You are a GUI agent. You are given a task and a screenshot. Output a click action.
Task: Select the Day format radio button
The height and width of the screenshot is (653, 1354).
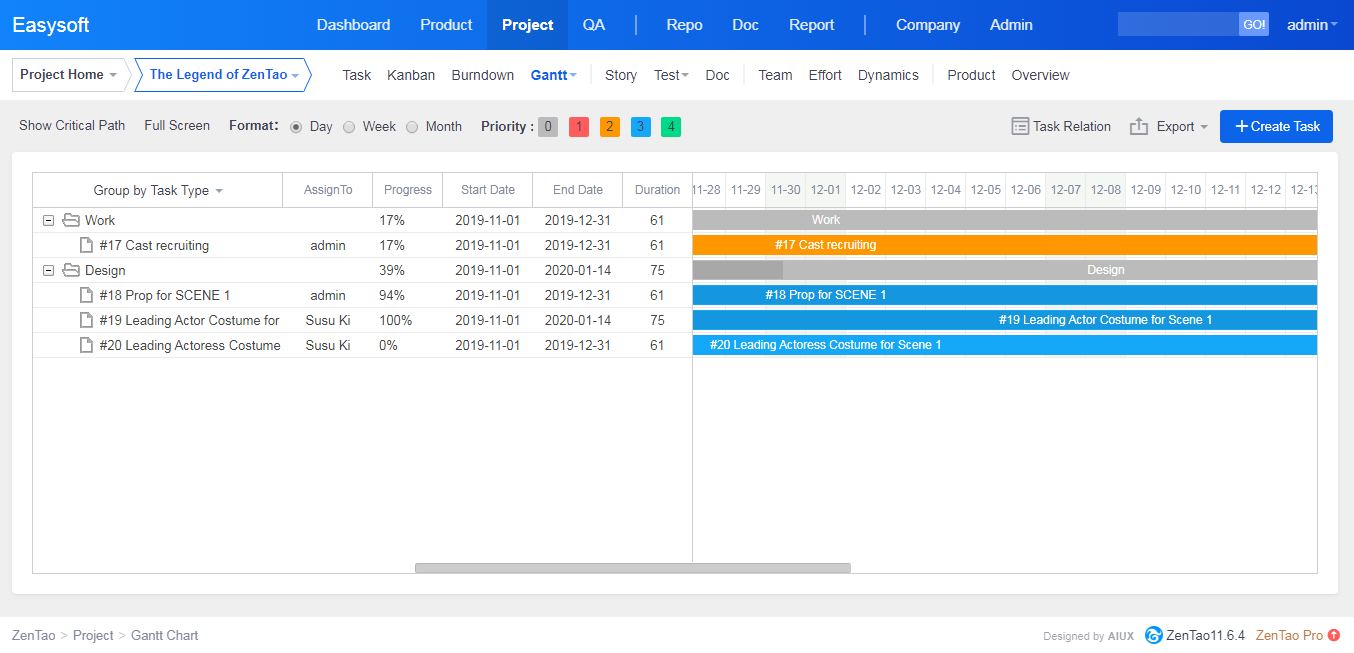tap(296, 127)
